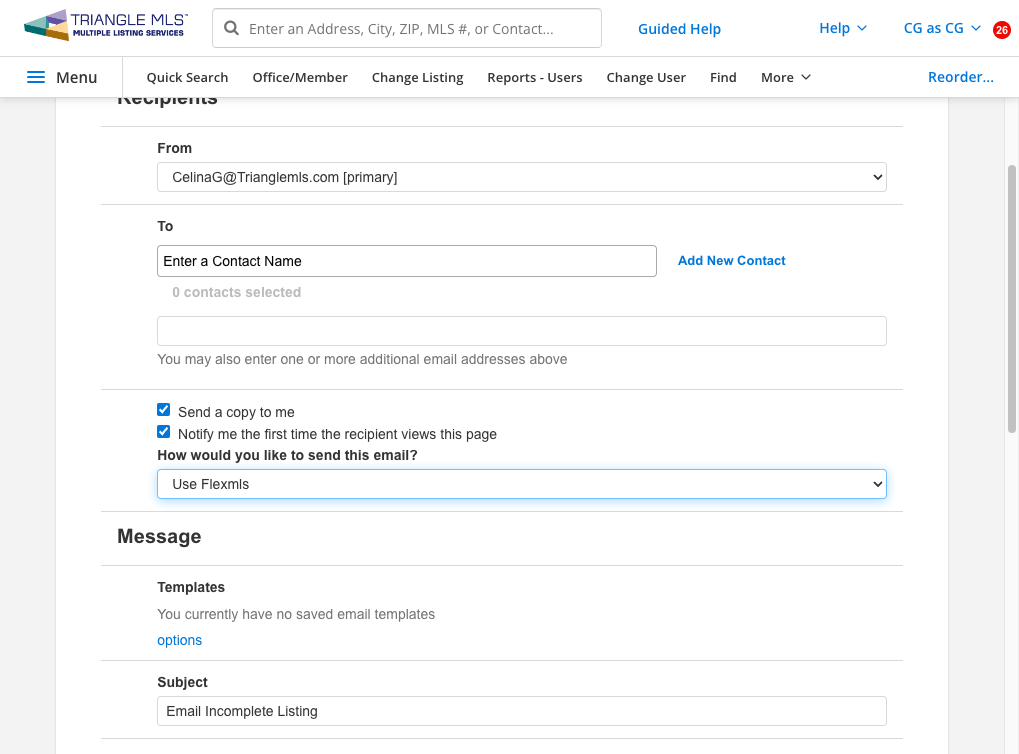The image size is (1019, 754).
Task: Expand the Help dropdown
Action: pyautogui.click(x=843, y=28)
